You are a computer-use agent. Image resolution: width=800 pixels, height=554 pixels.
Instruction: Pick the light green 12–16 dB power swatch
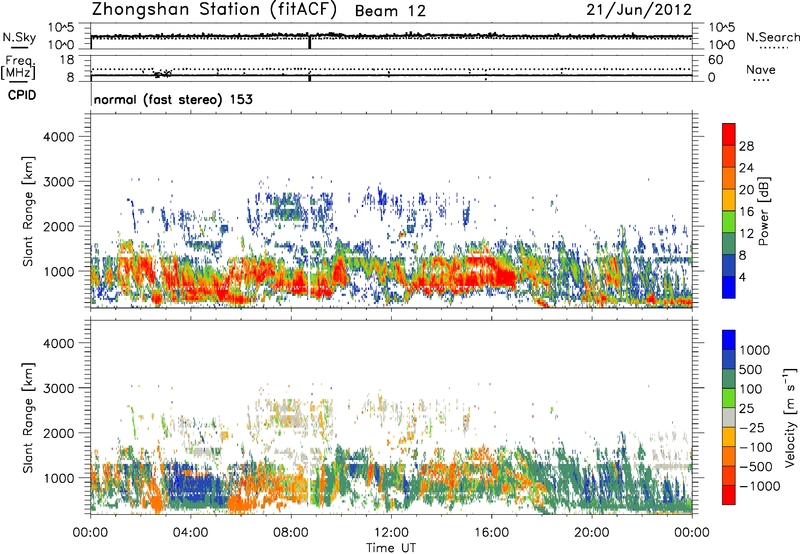729,222
